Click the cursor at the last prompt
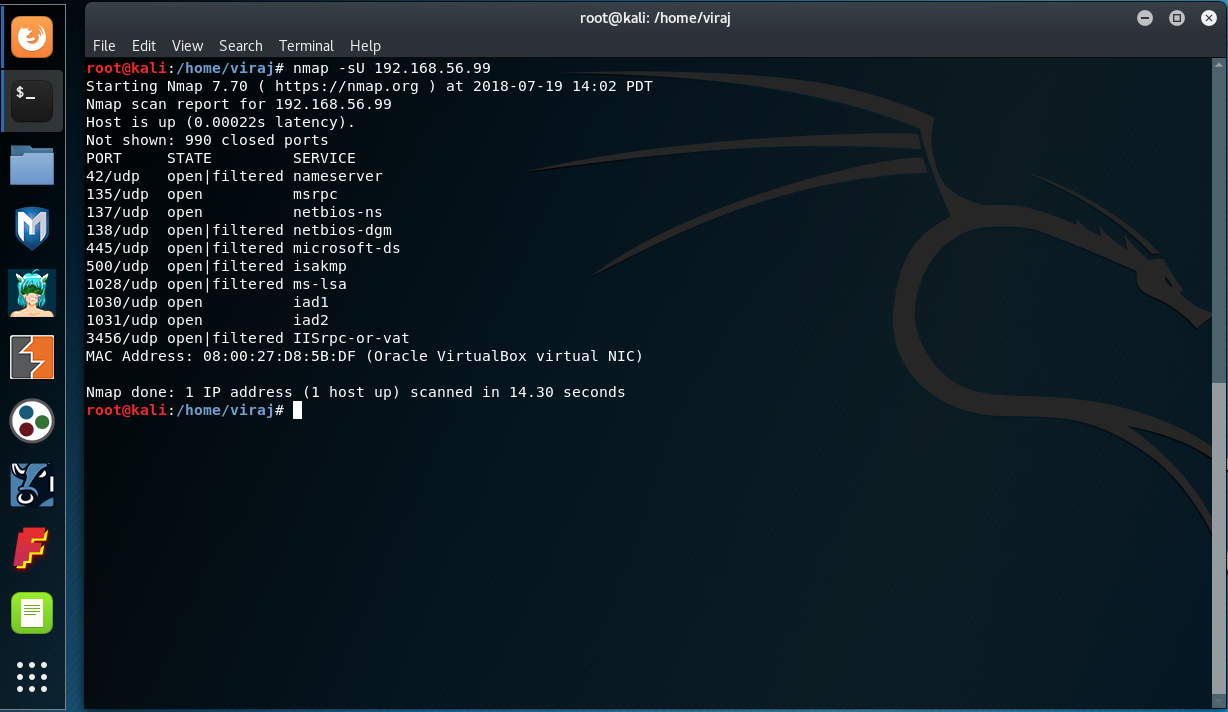The width and height of the screenshot is (1228, 712). (x=297, y=410)
